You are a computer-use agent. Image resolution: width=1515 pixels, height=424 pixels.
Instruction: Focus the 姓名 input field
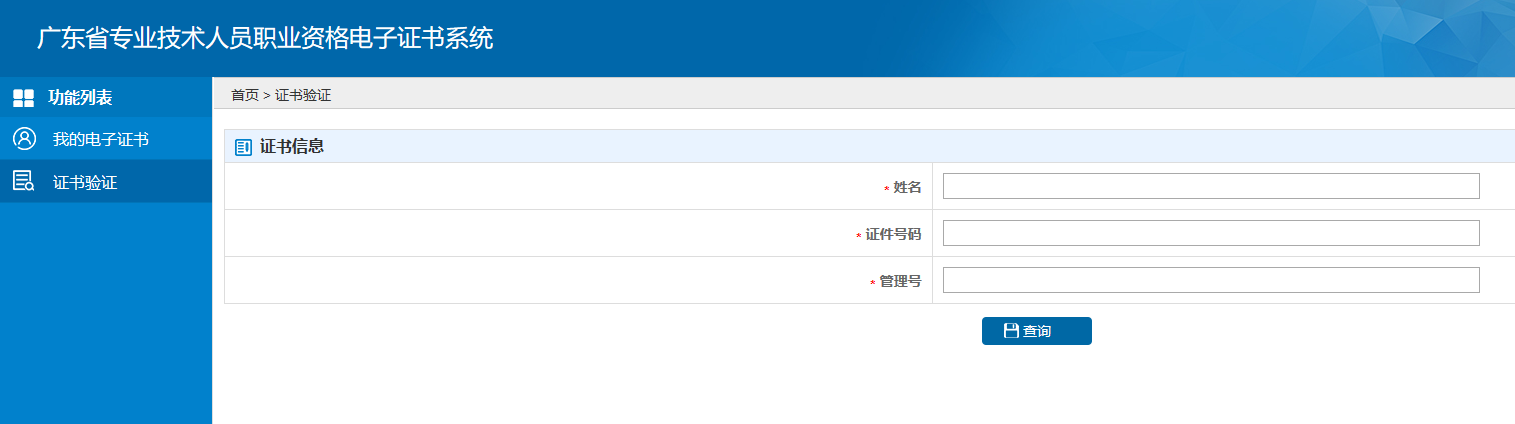pyautogui.click(x=1210, y=186)
